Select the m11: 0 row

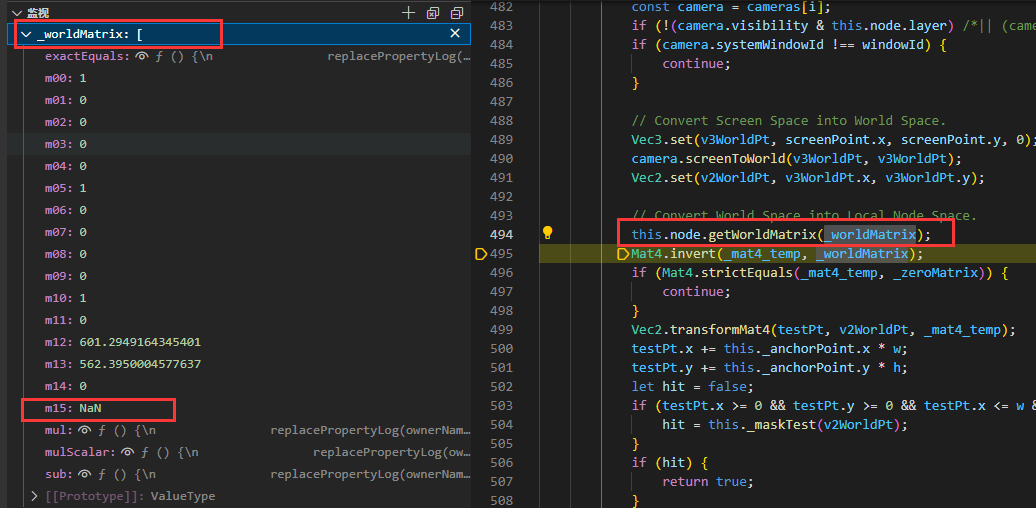pos(239,320)
